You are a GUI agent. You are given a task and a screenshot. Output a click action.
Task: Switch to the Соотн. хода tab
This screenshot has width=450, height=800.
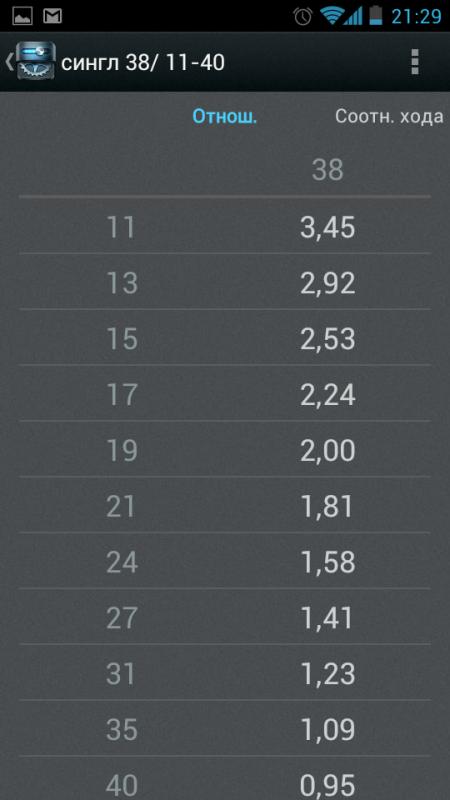pos(389,117)
